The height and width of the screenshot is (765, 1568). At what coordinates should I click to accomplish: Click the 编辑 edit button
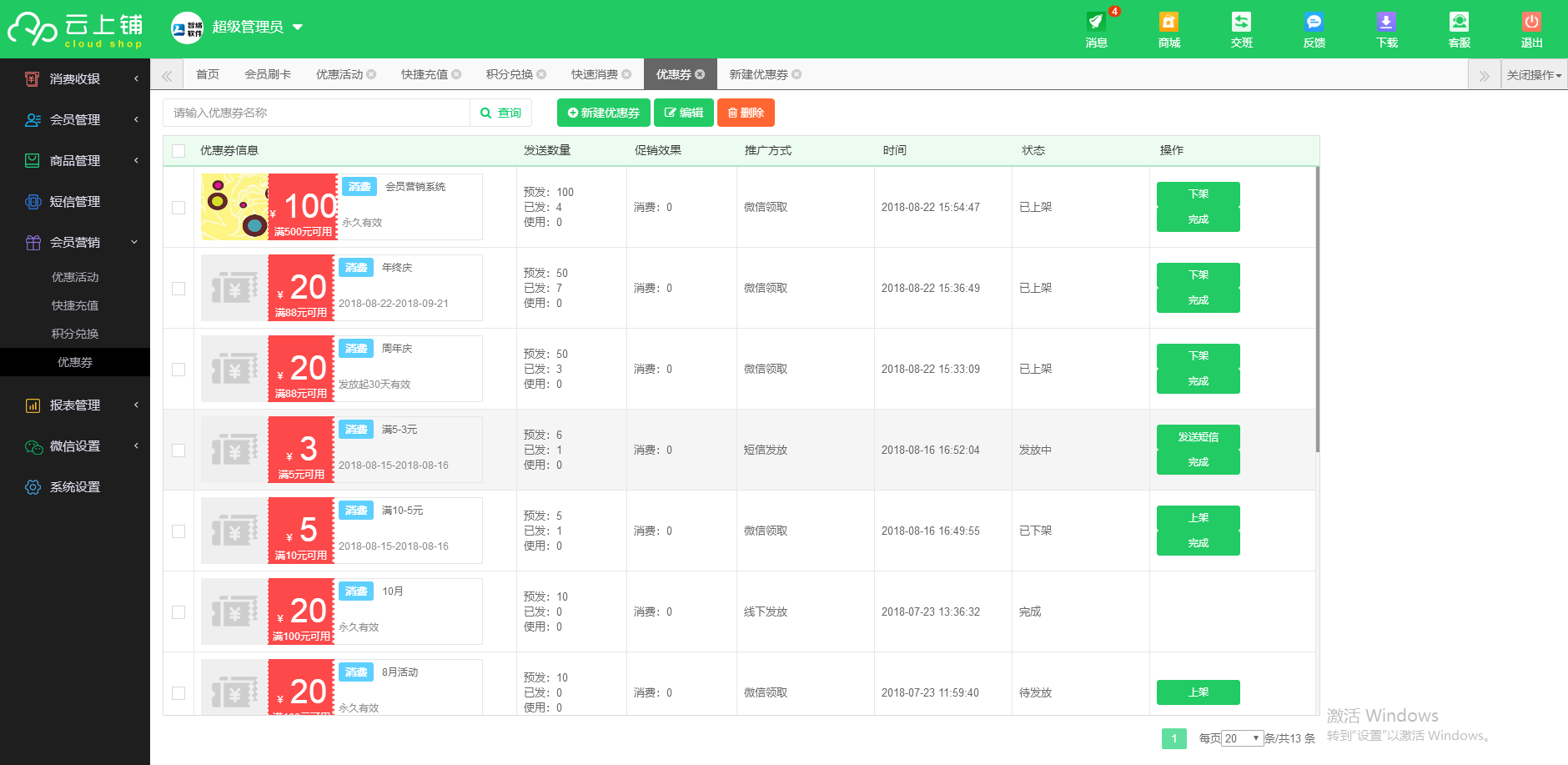click(684, 113)
